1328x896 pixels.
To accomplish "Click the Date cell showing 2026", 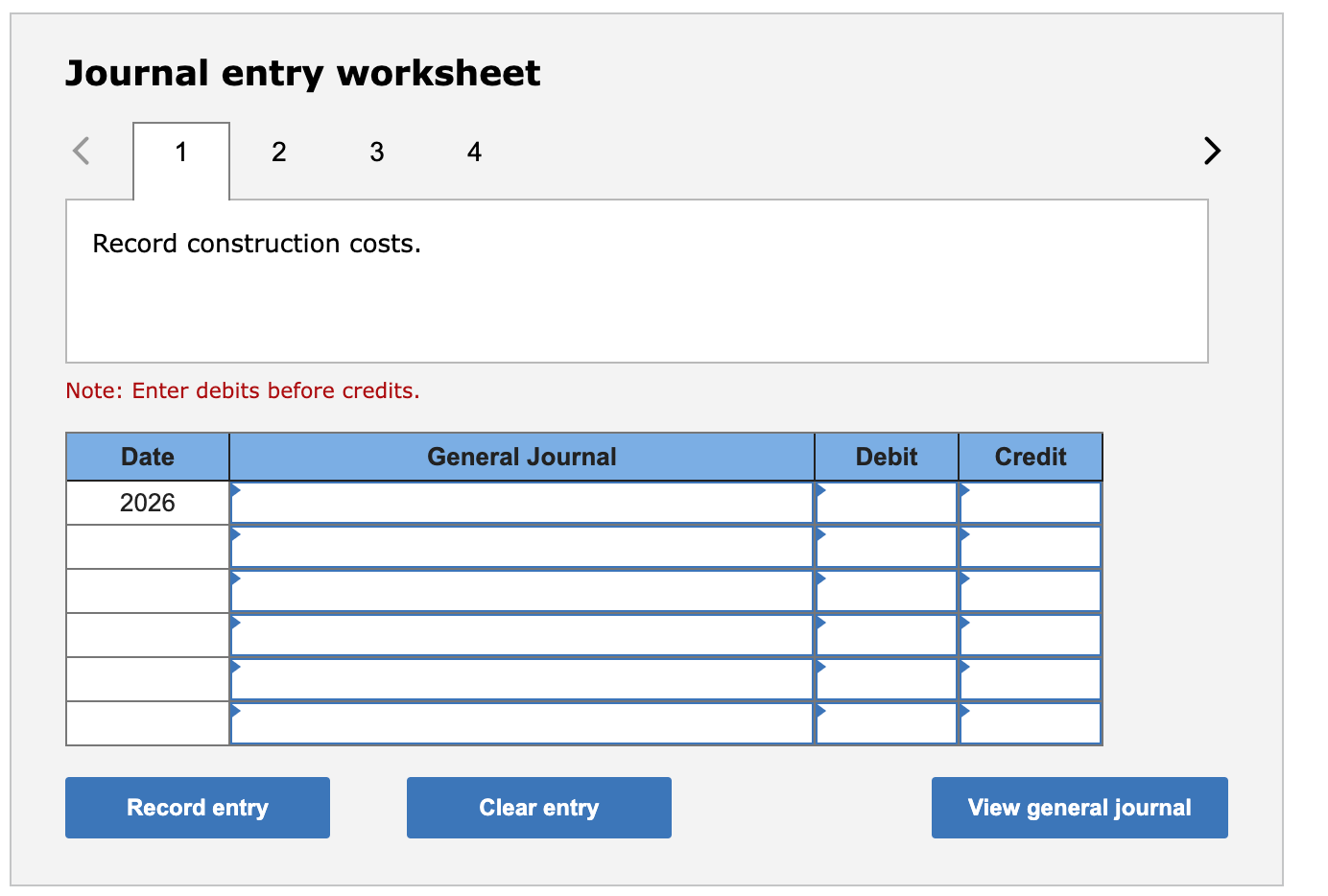I will [147, 502].
